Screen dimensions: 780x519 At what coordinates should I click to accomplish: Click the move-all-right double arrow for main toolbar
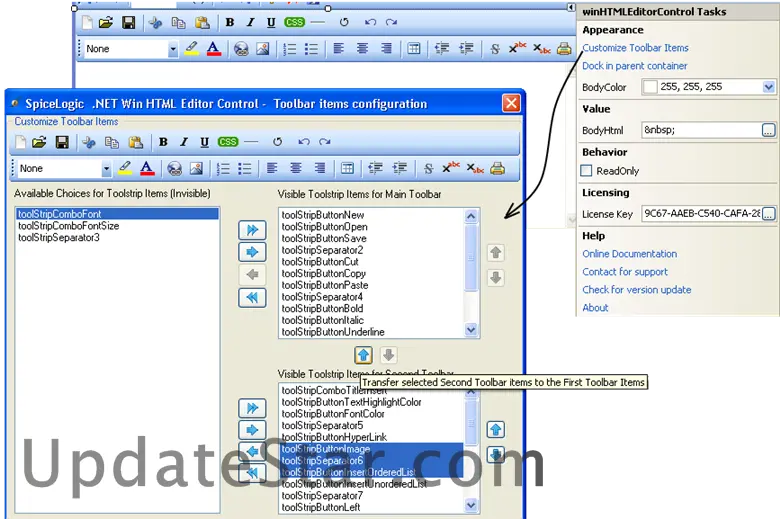pyautogui.click(x=252, y=230)
